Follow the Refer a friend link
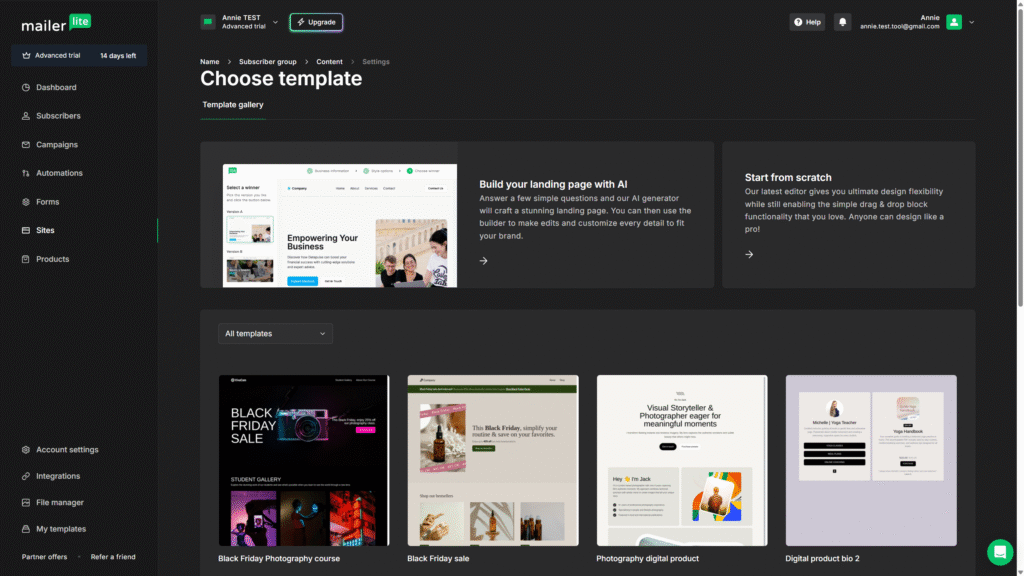Image resolution: width=1024 pixels, height=576 pixels. point(113,557)
